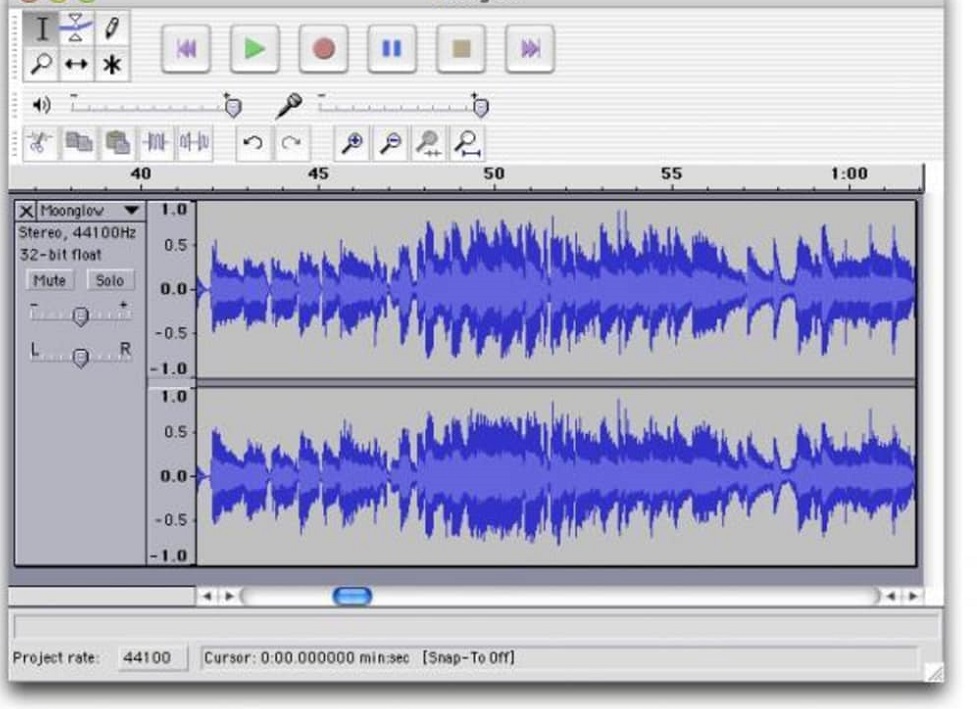The width and height of the screenshot is (977, 709).
Task: Click the speaker output volume icon
Action: (42, 105)
